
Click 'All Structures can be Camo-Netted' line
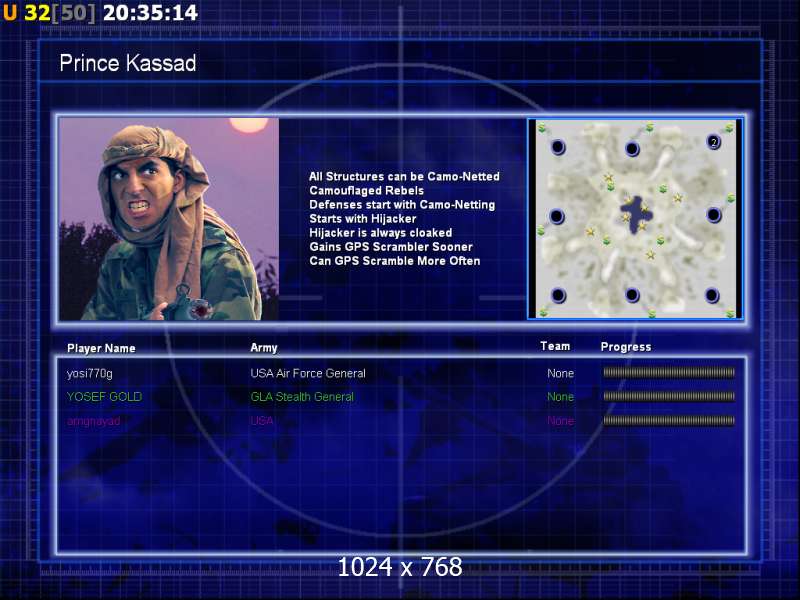(404, 177)
